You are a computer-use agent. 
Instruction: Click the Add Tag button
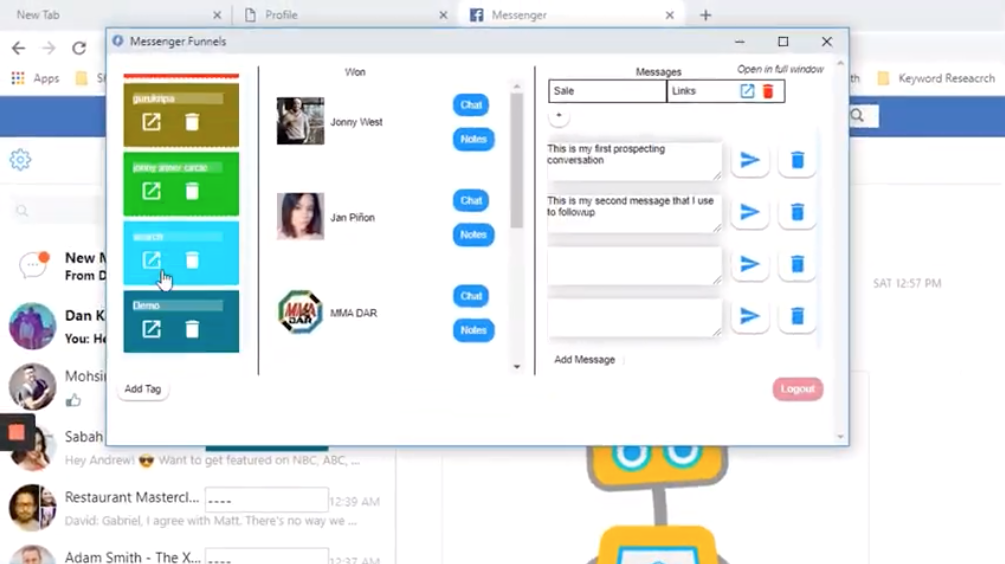[143, 389]
